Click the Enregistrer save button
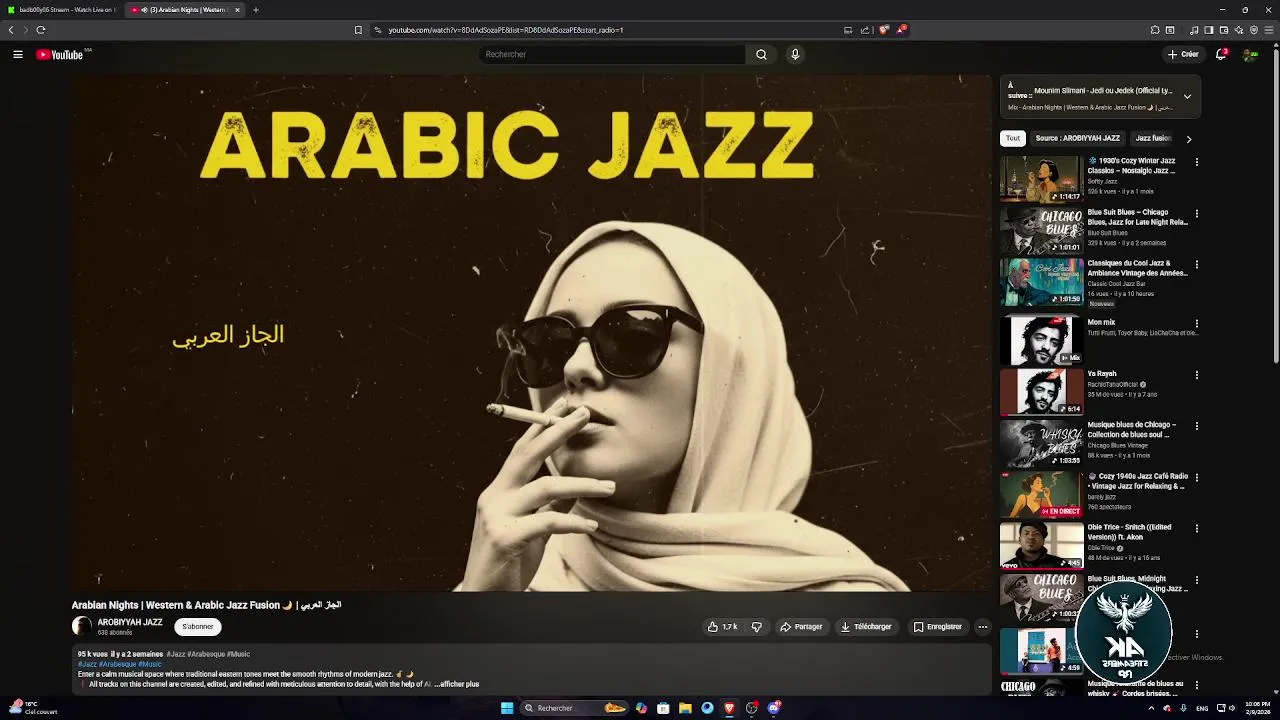 click(x=938, y=627)
